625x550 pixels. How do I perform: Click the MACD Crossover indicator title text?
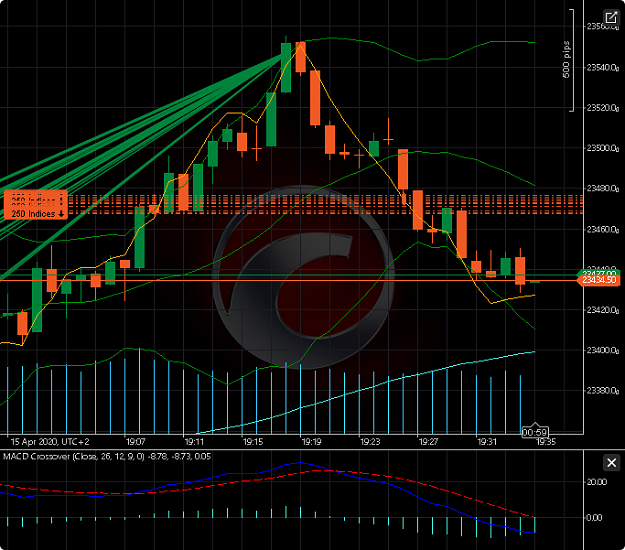(107, 456)
